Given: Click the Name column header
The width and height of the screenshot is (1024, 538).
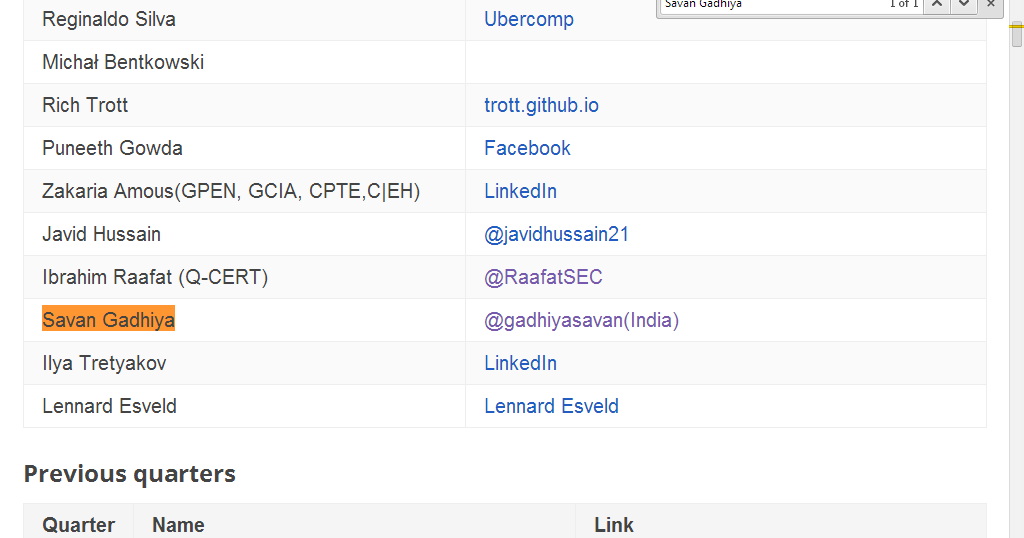Looking at the screenshot, I should coord(178,525).
